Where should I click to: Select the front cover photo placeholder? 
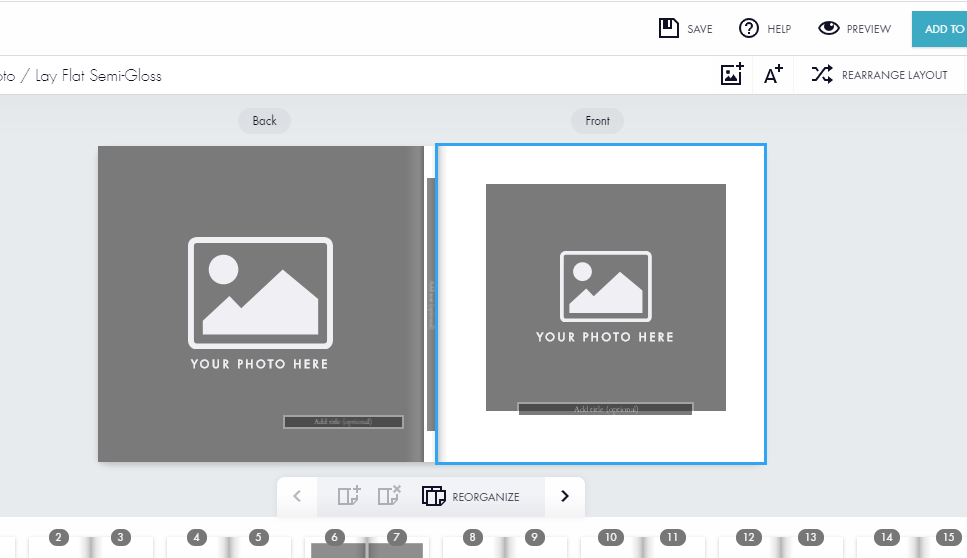(x=605, y=296)
